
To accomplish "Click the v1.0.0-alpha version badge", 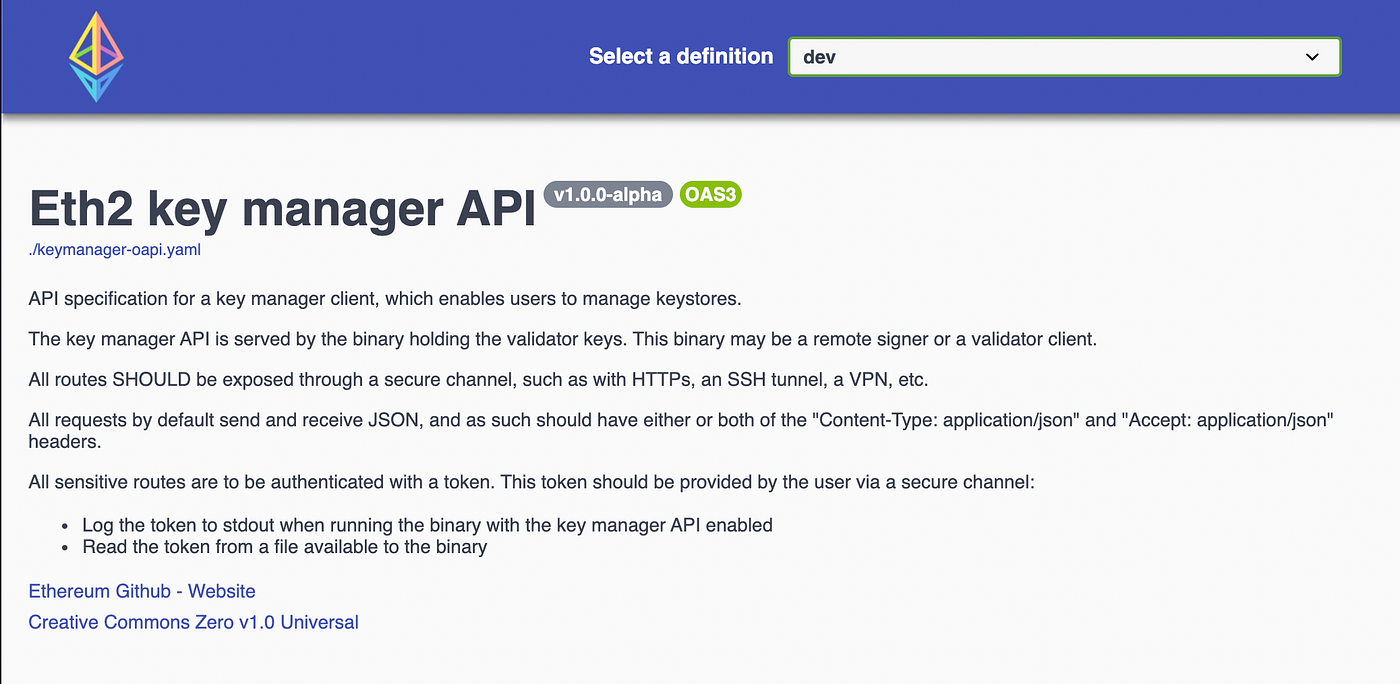I will 608,194.
